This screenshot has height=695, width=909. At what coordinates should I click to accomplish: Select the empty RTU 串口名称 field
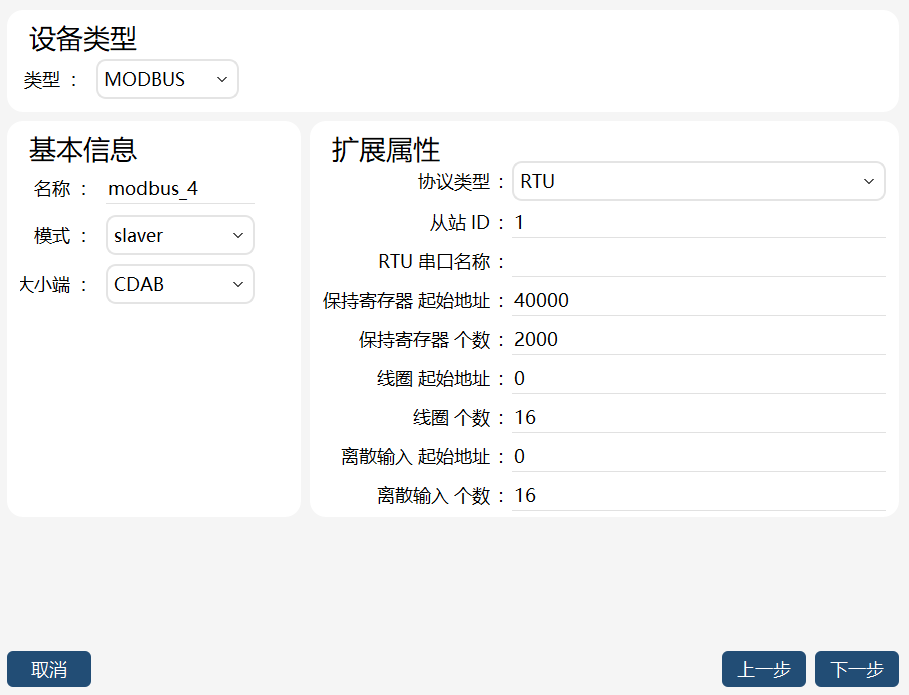pyautogui.click(x=699, y=262)
